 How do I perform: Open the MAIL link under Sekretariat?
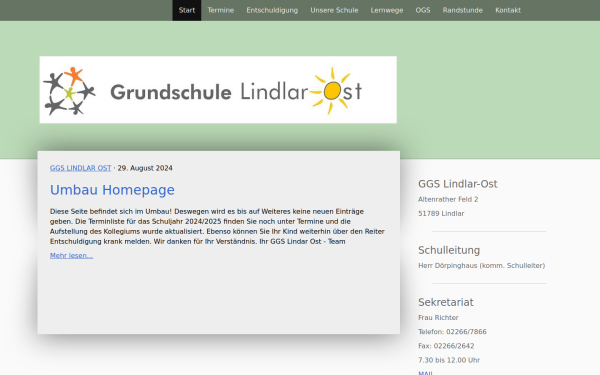coord(425,373)
